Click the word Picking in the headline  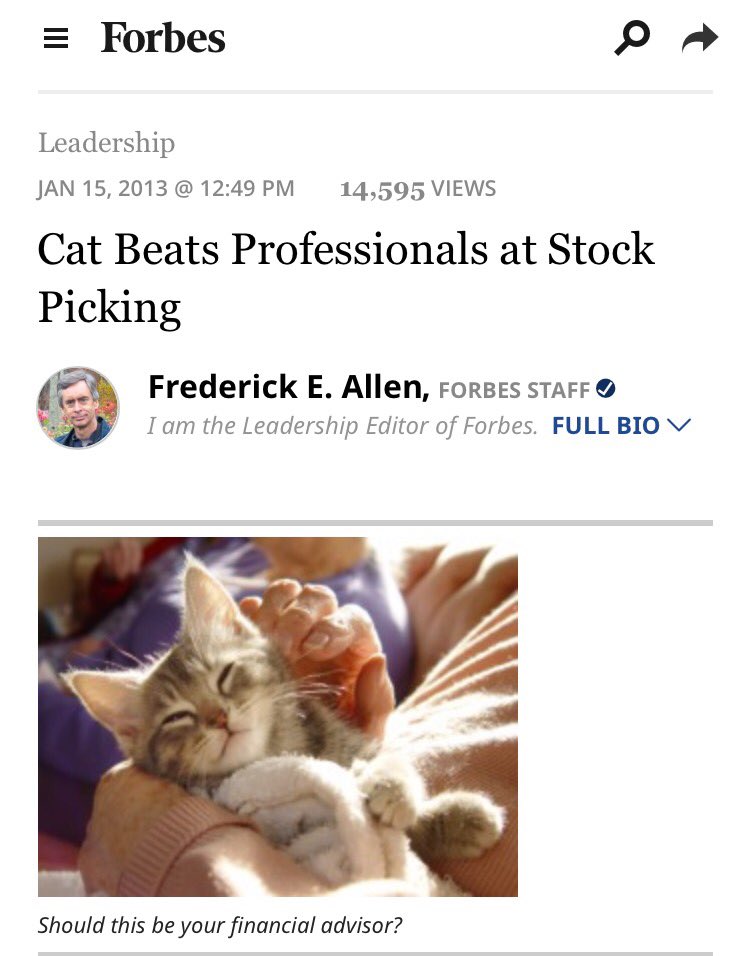point(110,308)
